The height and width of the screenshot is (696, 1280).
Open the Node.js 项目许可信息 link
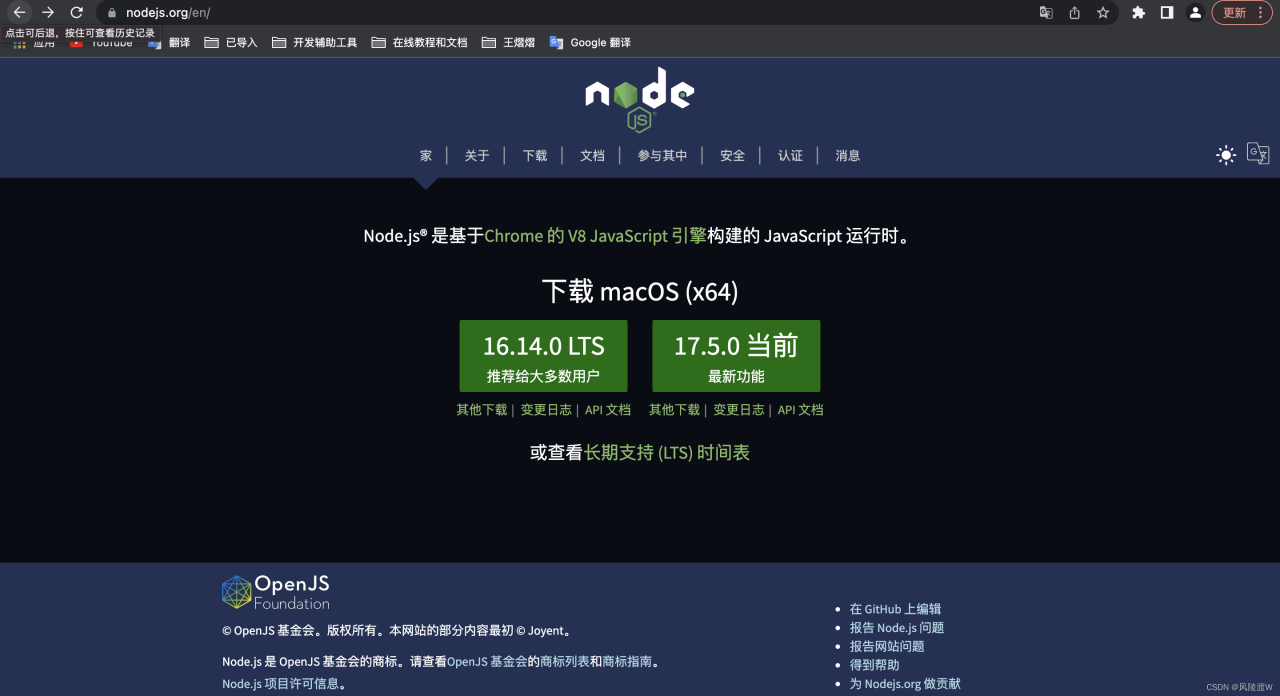[281, 684]
